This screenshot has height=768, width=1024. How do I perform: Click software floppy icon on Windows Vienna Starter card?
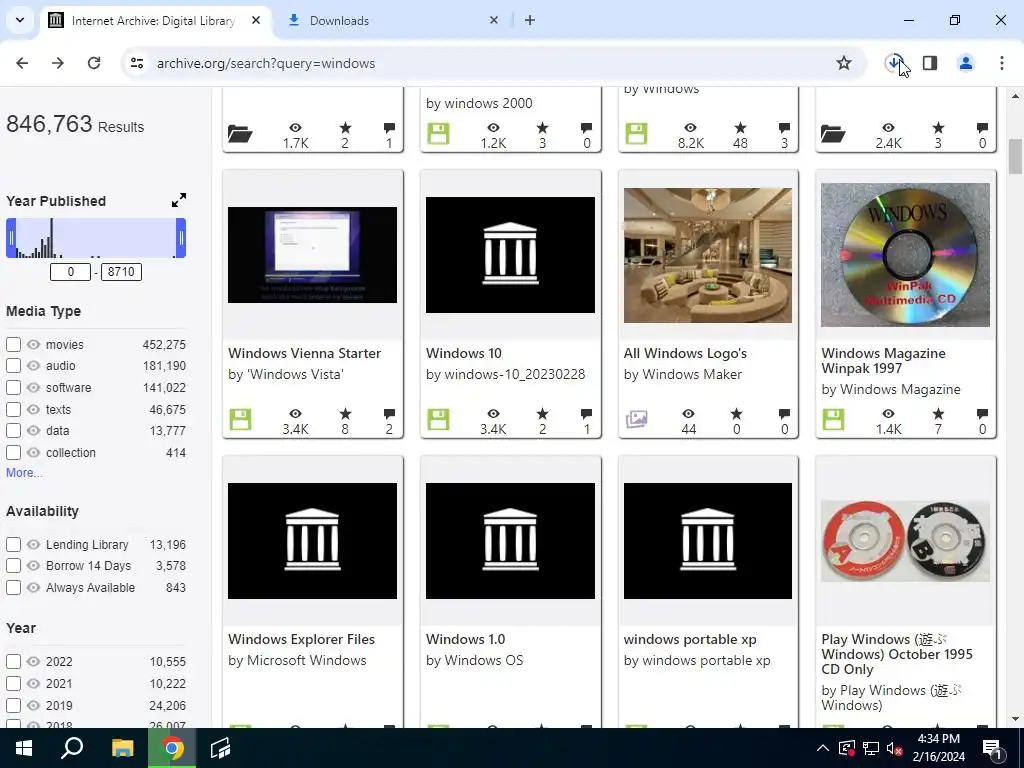[240, 419]
